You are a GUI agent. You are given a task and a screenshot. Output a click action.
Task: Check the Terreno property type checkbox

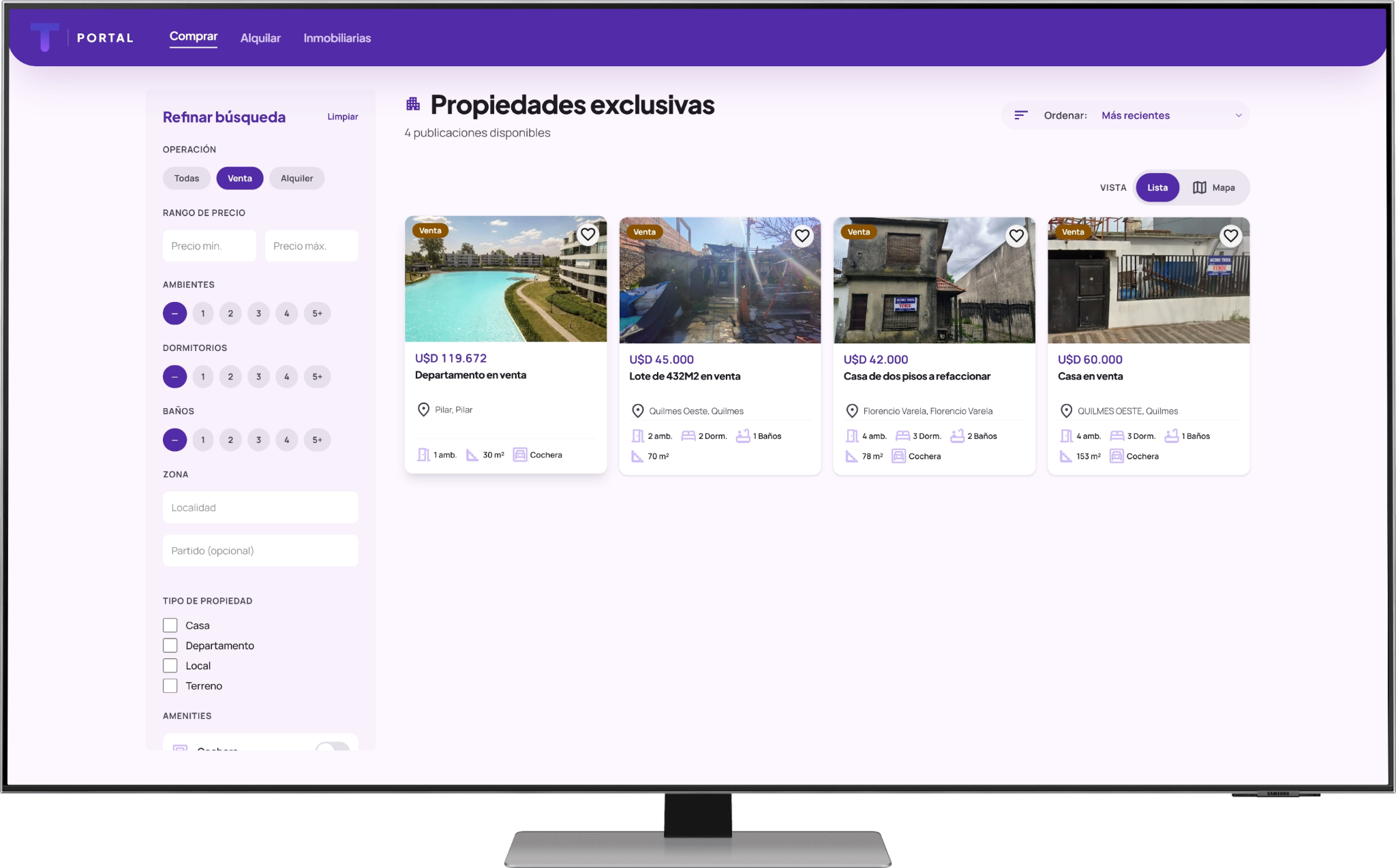click(170, 685)
